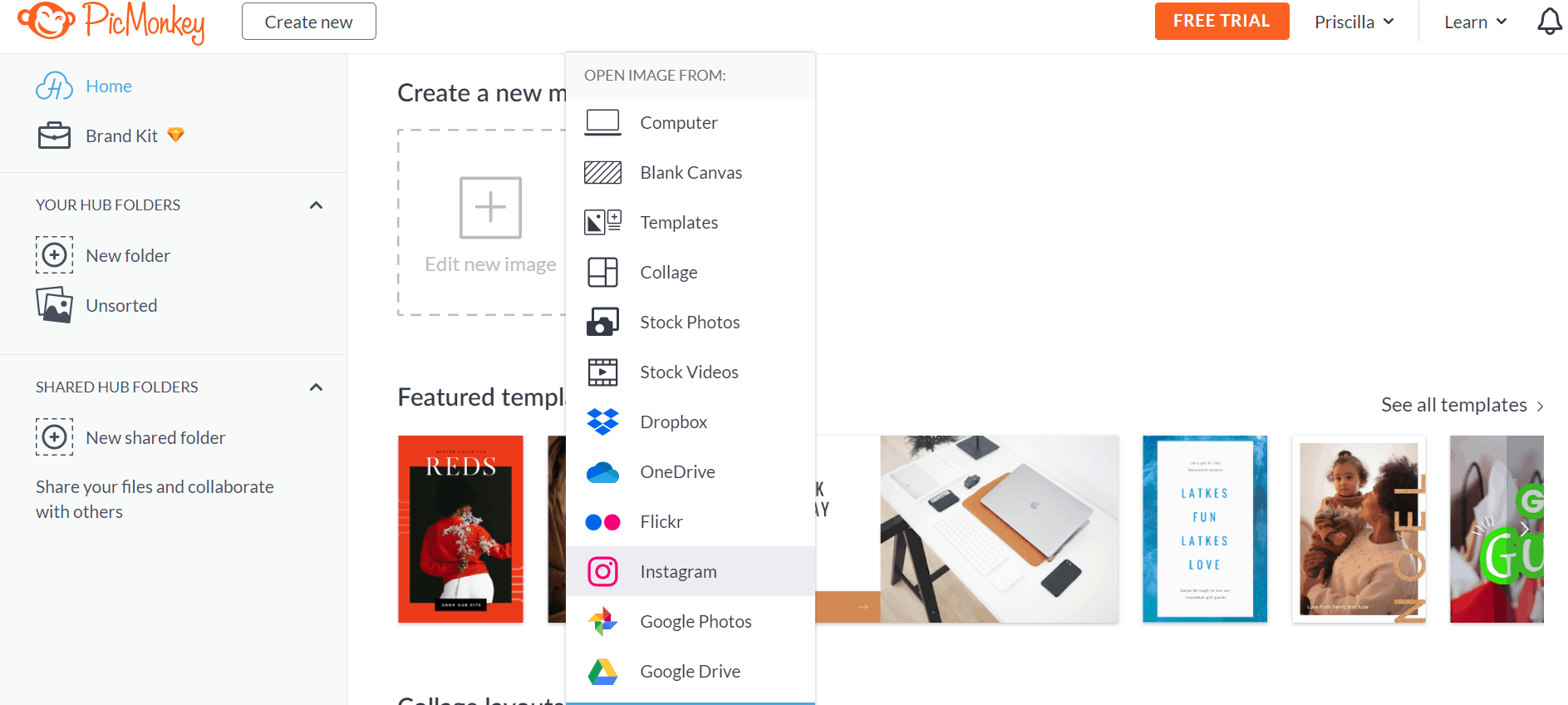Click the Unsorted photos icon
The width and height of the screenshot is (1568, 705).
(54, 305)
